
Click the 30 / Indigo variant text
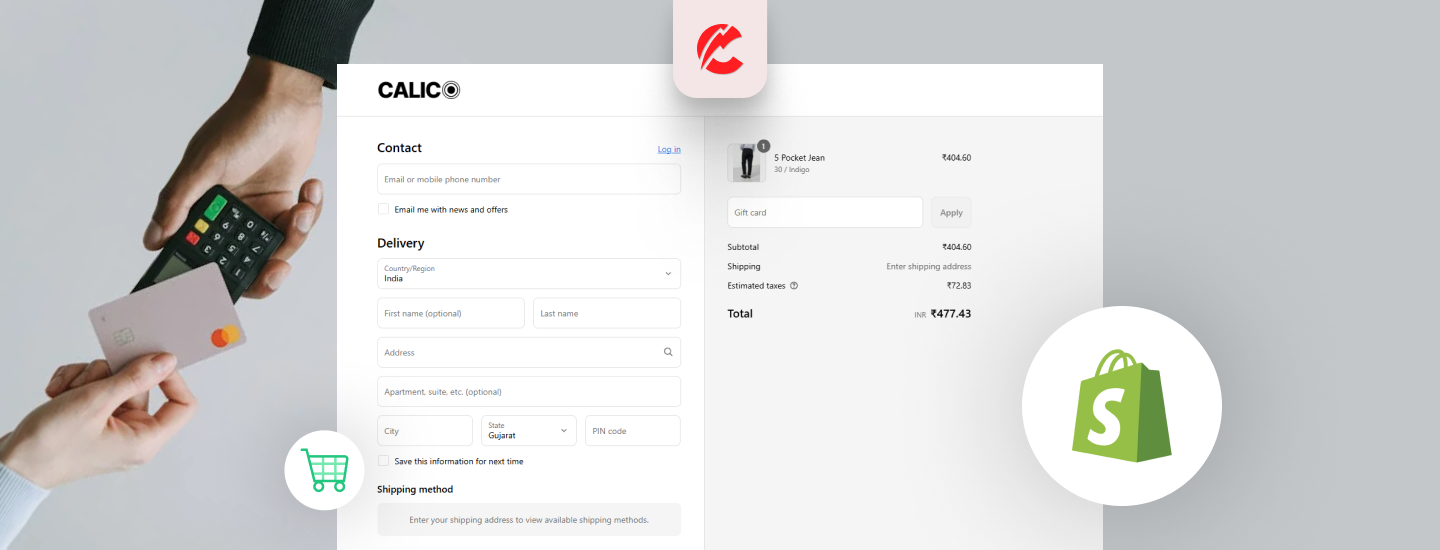[792, 170]
